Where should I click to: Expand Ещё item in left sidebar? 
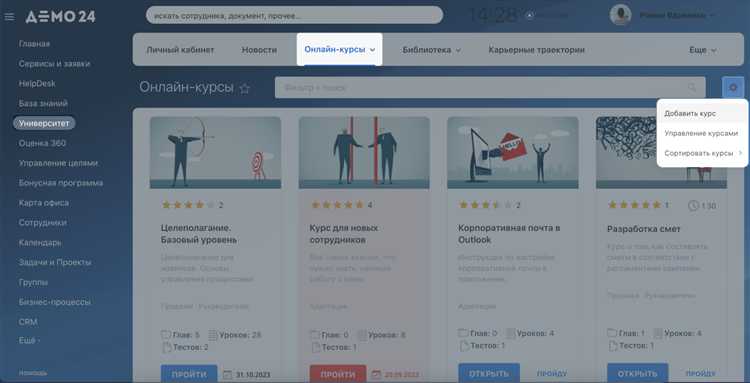pyautogui.click(x=30, y=341)
